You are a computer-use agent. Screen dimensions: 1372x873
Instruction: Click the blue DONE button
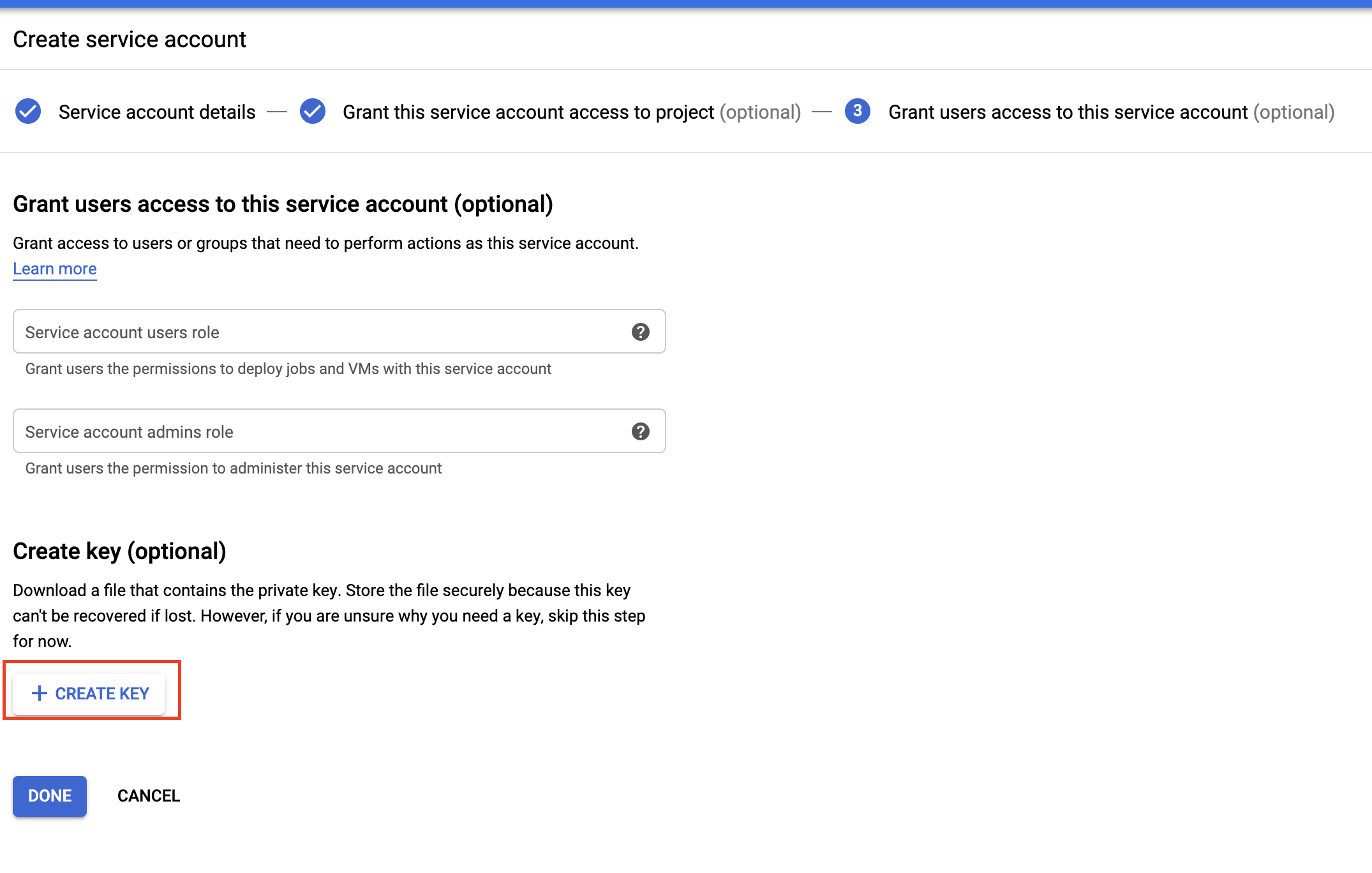tap(50, 796)
